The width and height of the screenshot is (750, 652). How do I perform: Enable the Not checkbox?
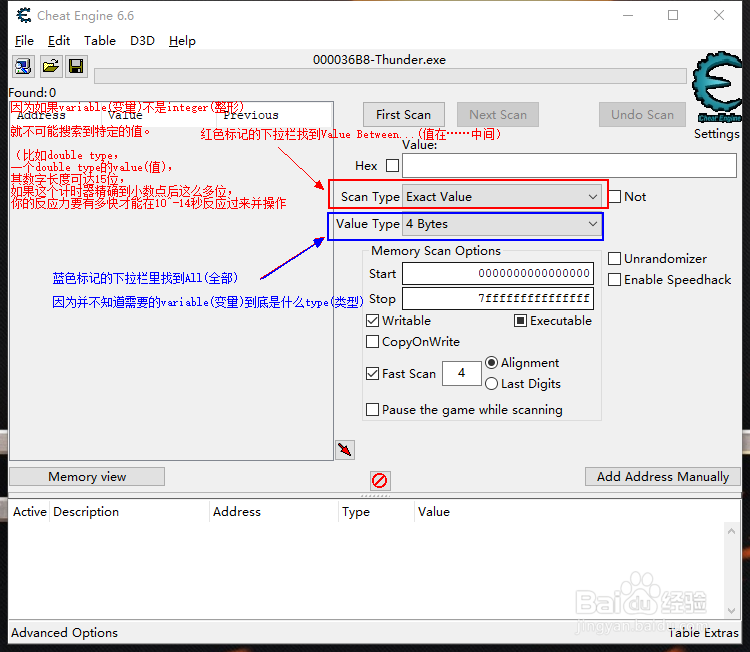(x=615, y=197)
